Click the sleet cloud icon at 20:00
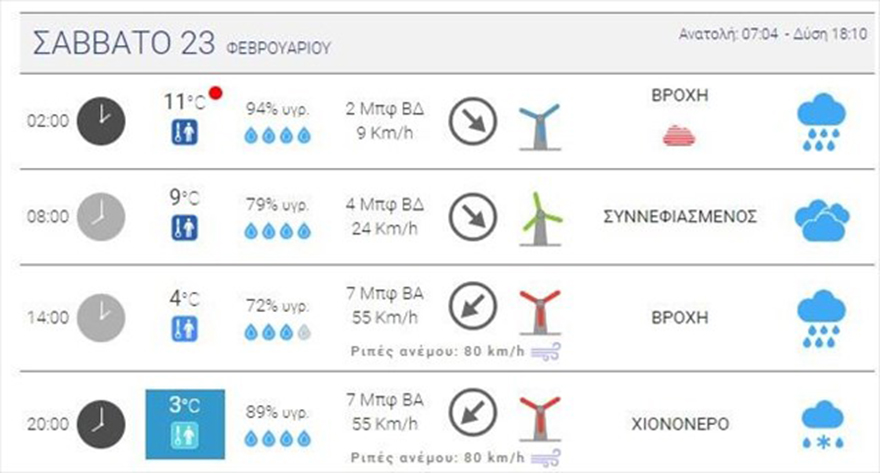The width and height of the screenshot is (880, 473). (x=821, y=424)
